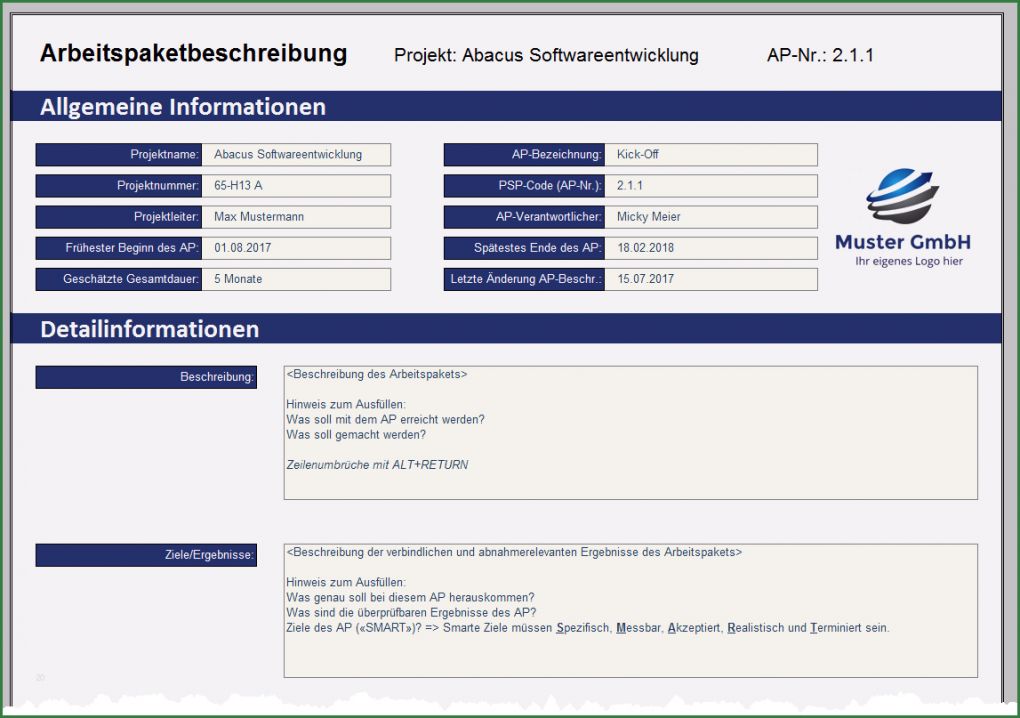Click the AP-Bezeichnung field Kick-Off
1020x718 pixels.
(710, 155)
